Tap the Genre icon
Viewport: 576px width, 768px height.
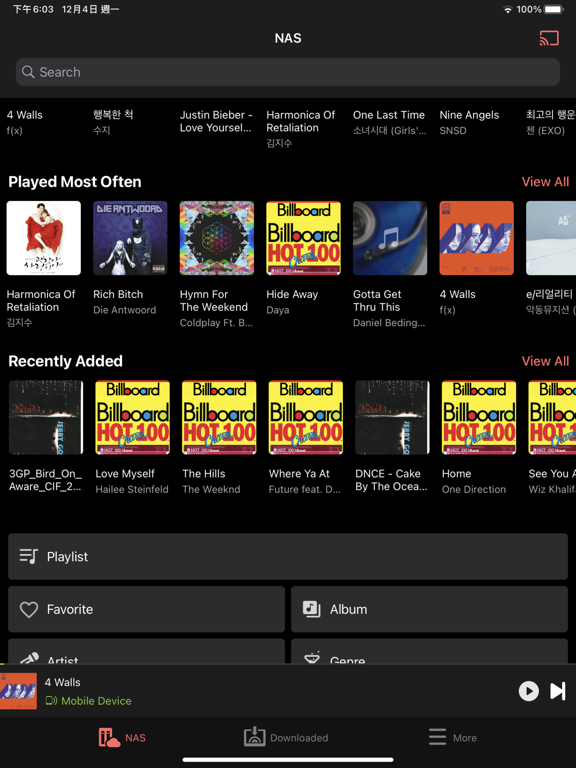point(312,657)
